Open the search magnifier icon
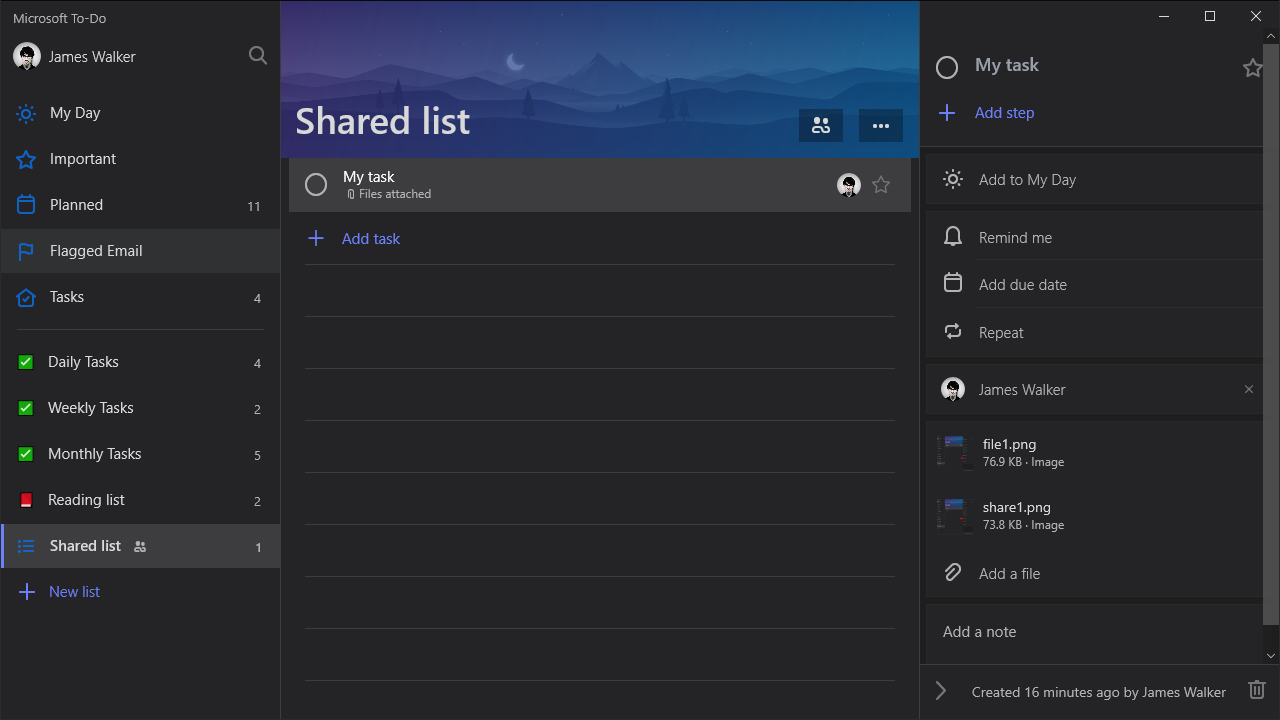 pos(258,56)
